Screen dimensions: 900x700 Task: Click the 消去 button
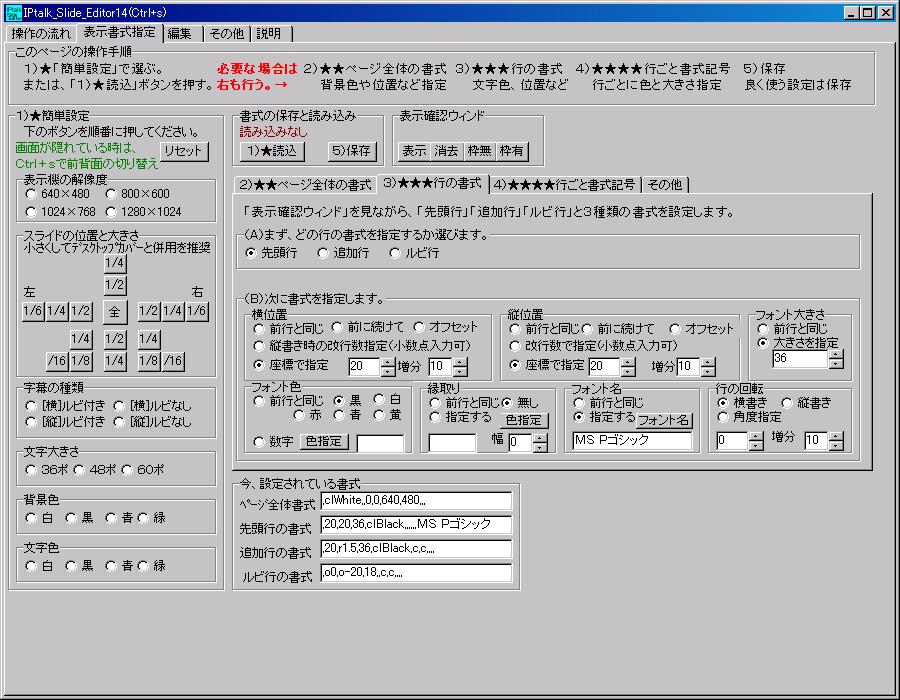pos(446,151)
